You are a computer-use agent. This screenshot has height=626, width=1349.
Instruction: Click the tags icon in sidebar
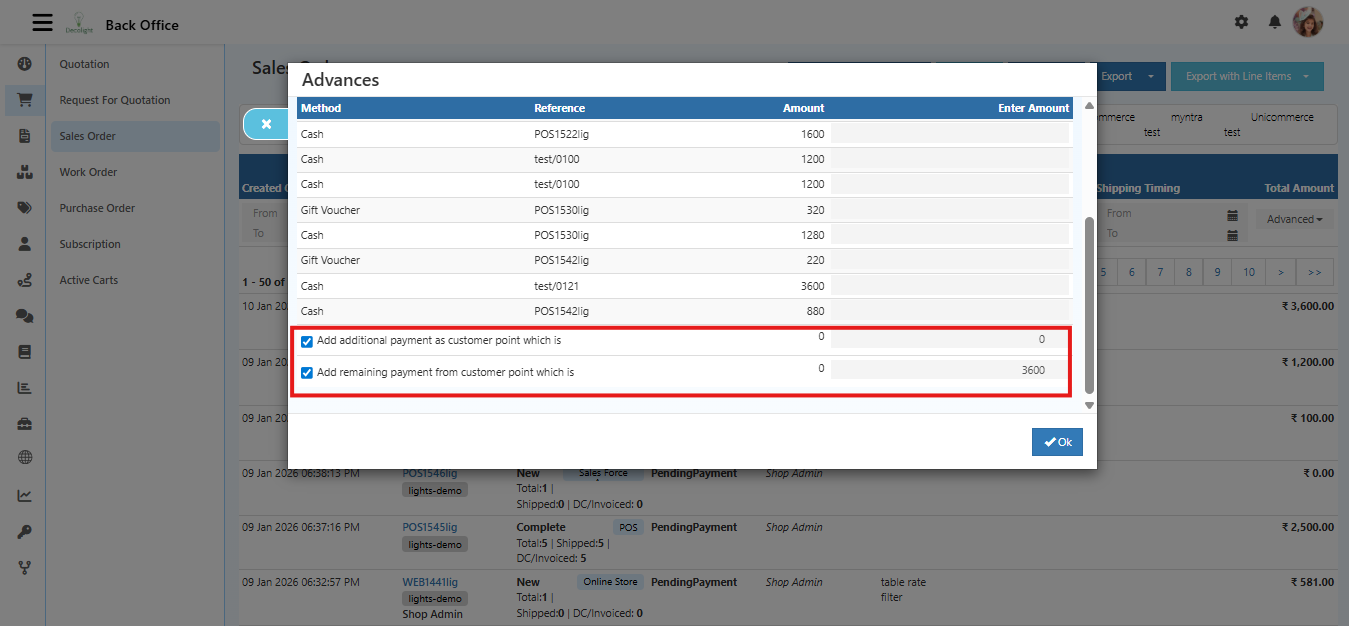[25, 208]
